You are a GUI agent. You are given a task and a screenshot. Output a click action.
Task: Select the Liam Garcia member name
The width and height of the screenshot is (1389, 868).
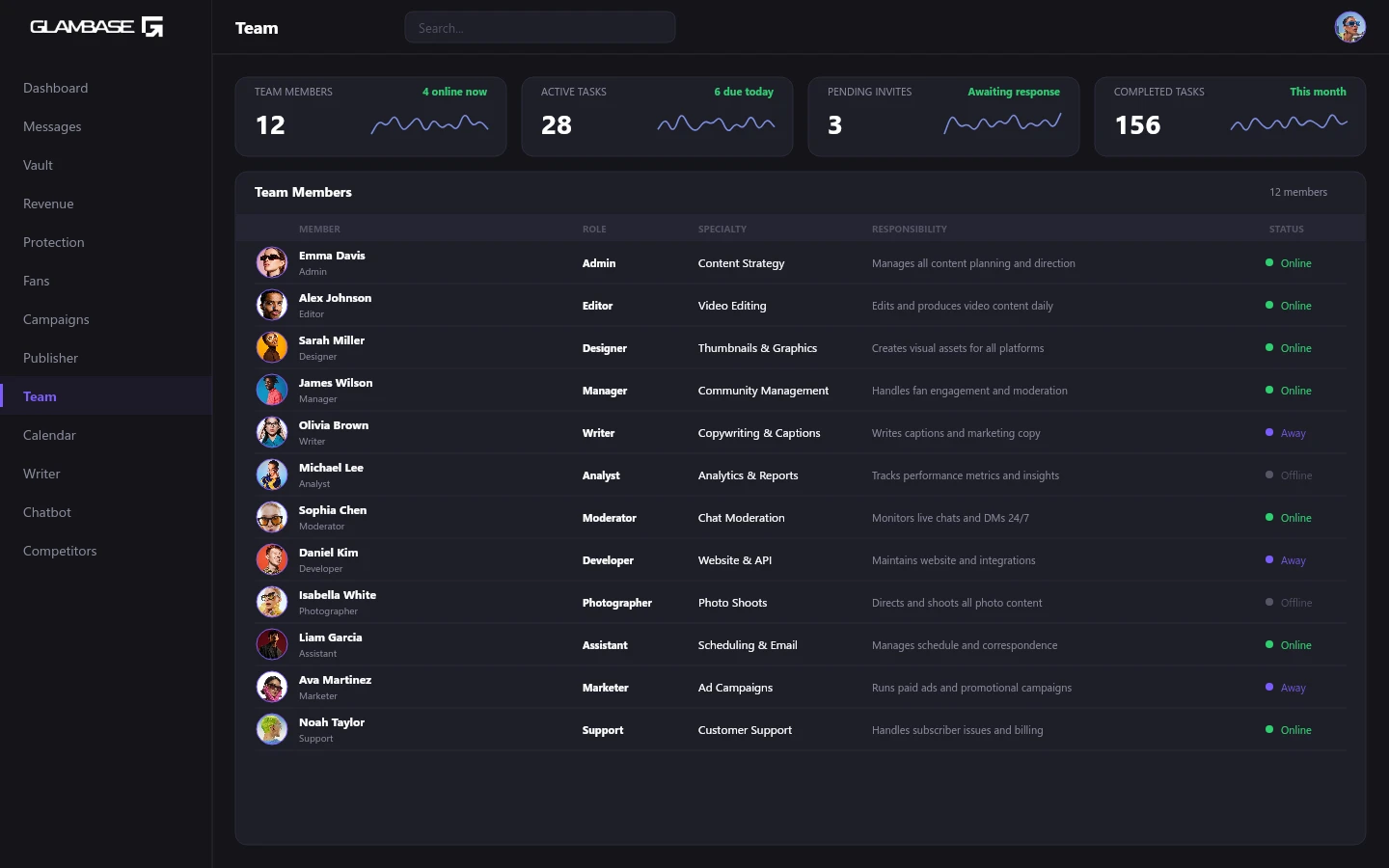(x=330, y=637)
